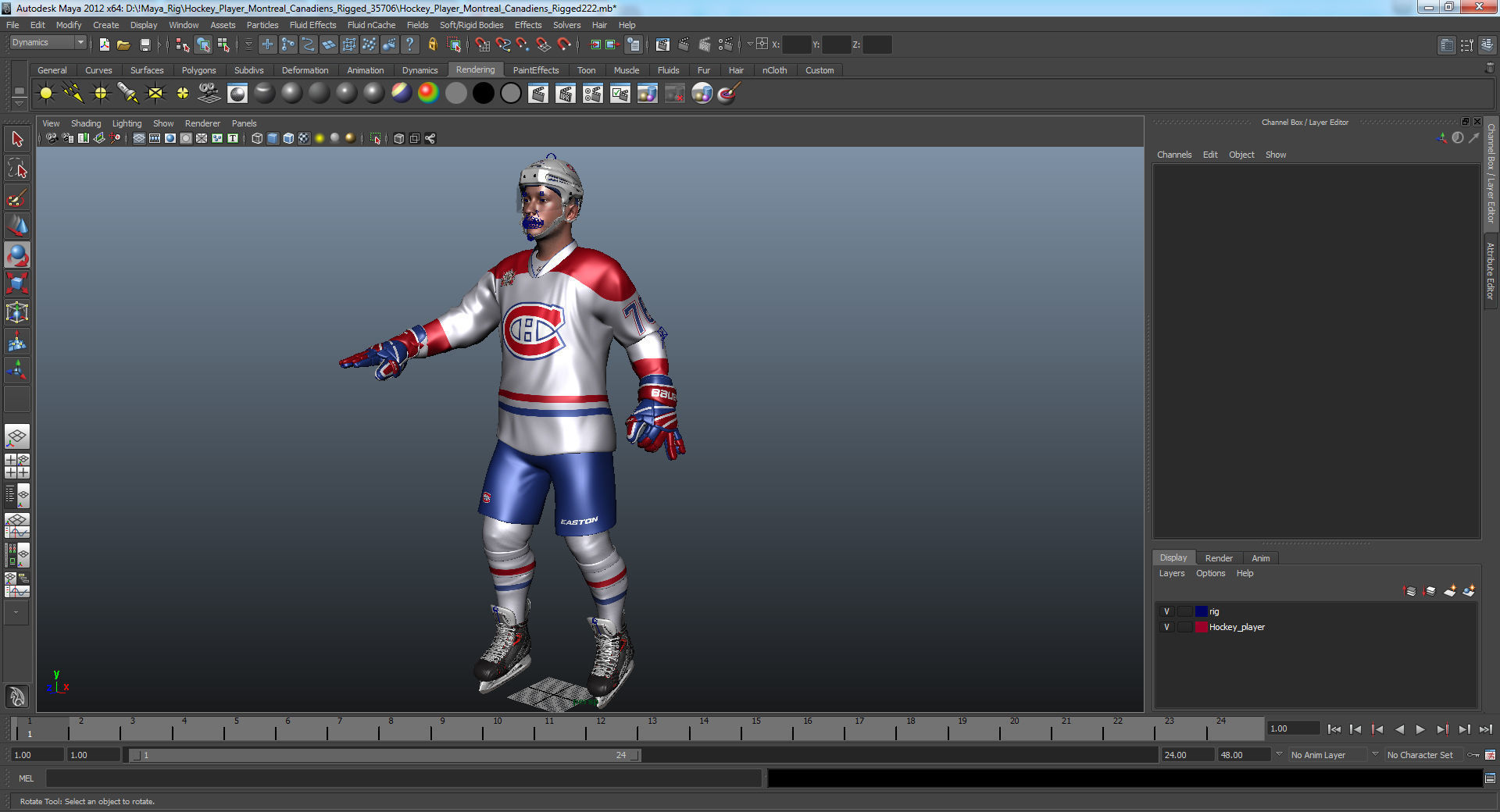Select the arrow Select tool
The height and width of the screenshot is (812, 1500).
click(17, 140)
